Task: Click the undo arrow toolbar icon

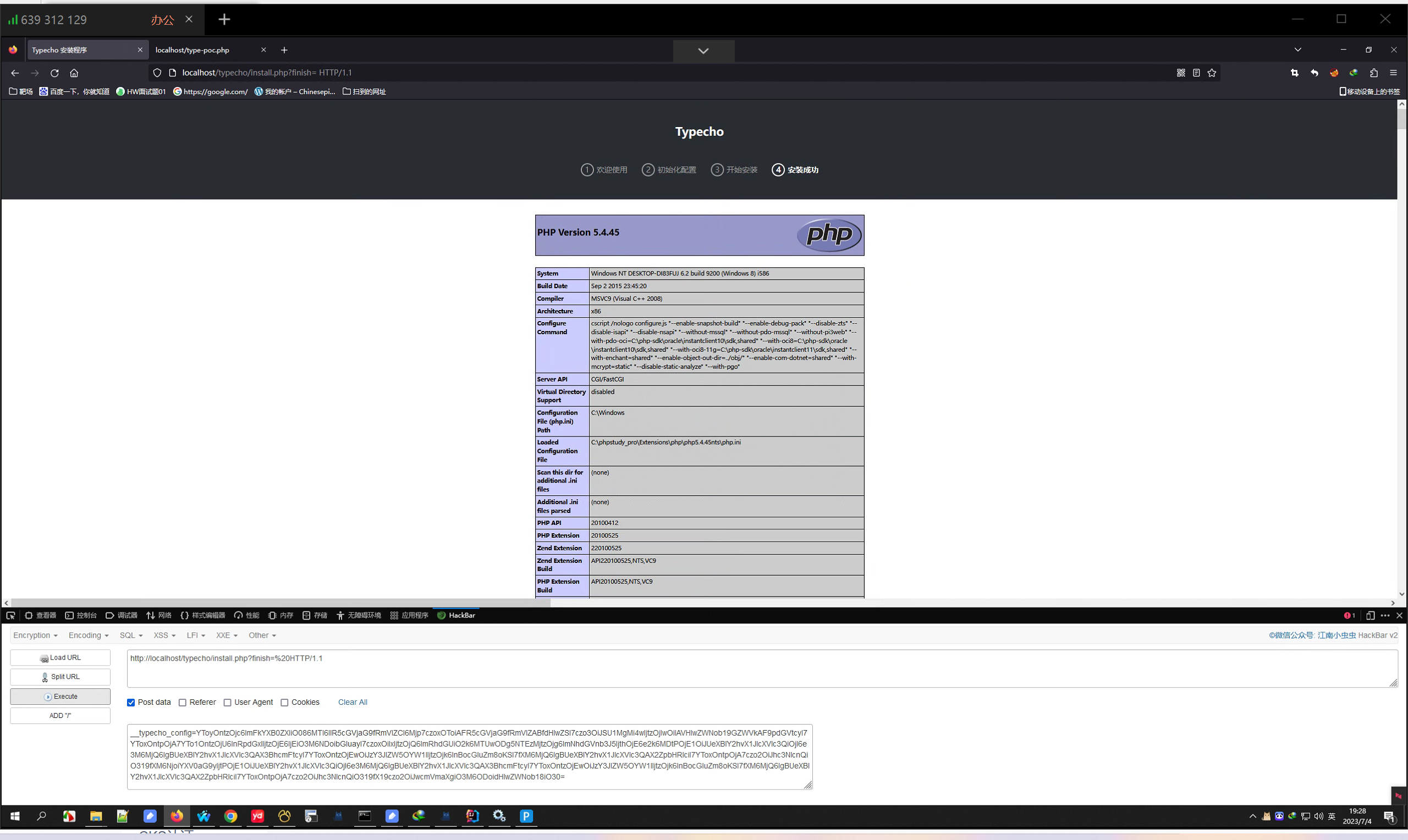Action: (1314, 73)
